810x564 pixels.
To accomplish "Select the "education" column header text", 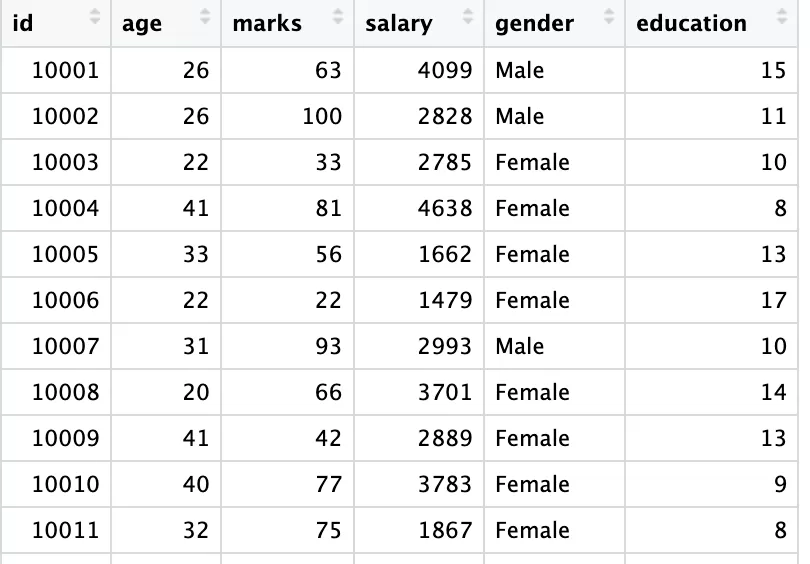I will (x=691, y=24).
